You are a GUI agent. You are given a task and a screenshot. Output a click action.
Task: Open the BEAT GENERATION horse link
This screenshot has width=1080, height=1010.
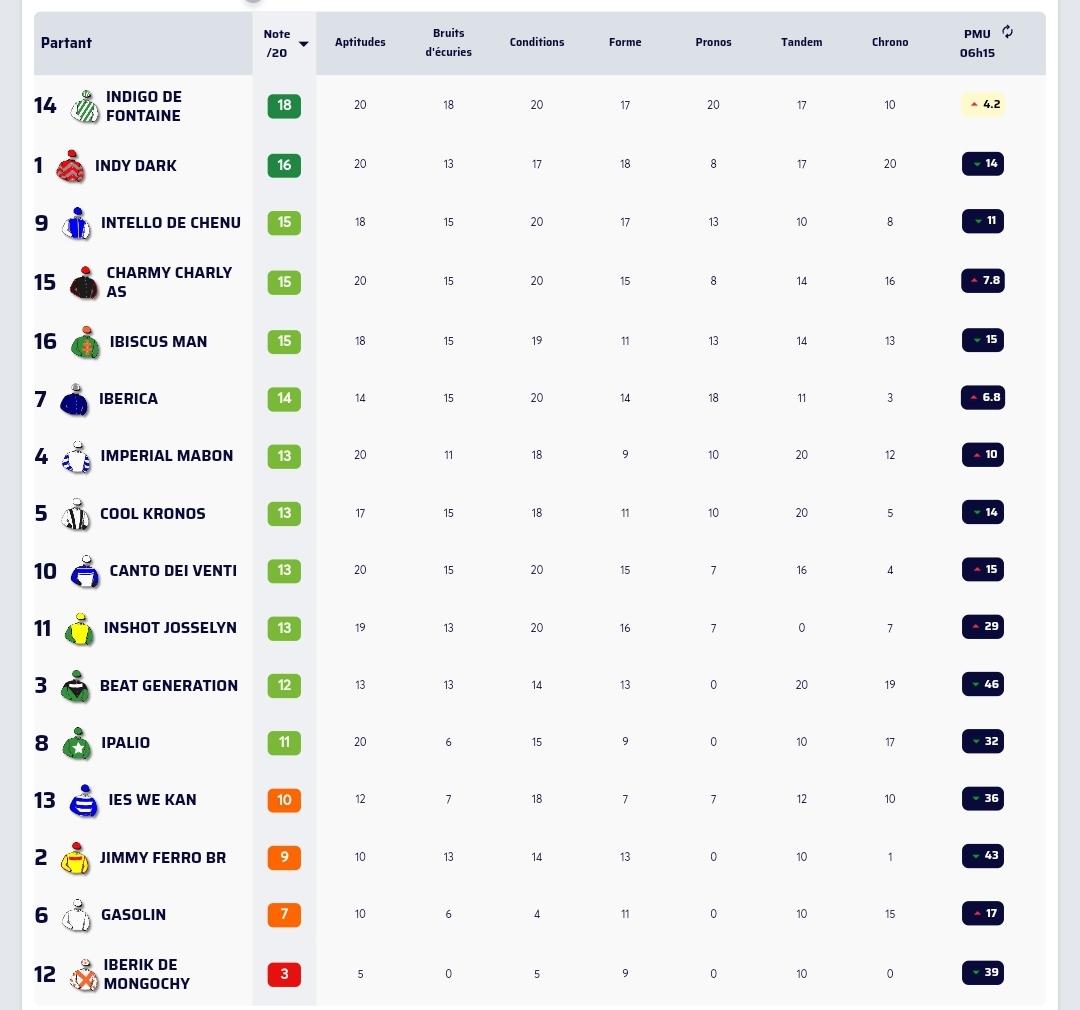(169, 686)
